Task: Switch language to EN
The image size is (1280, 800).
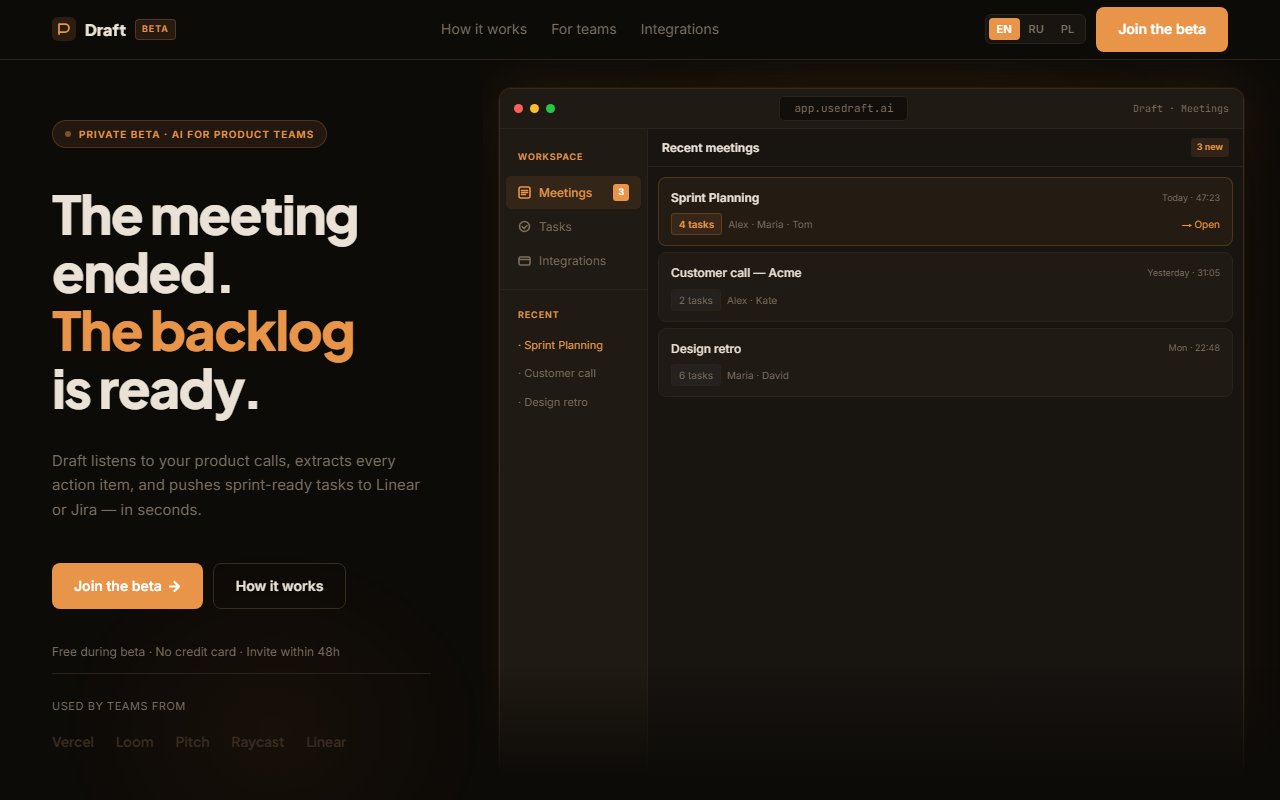Action: 1004,29
